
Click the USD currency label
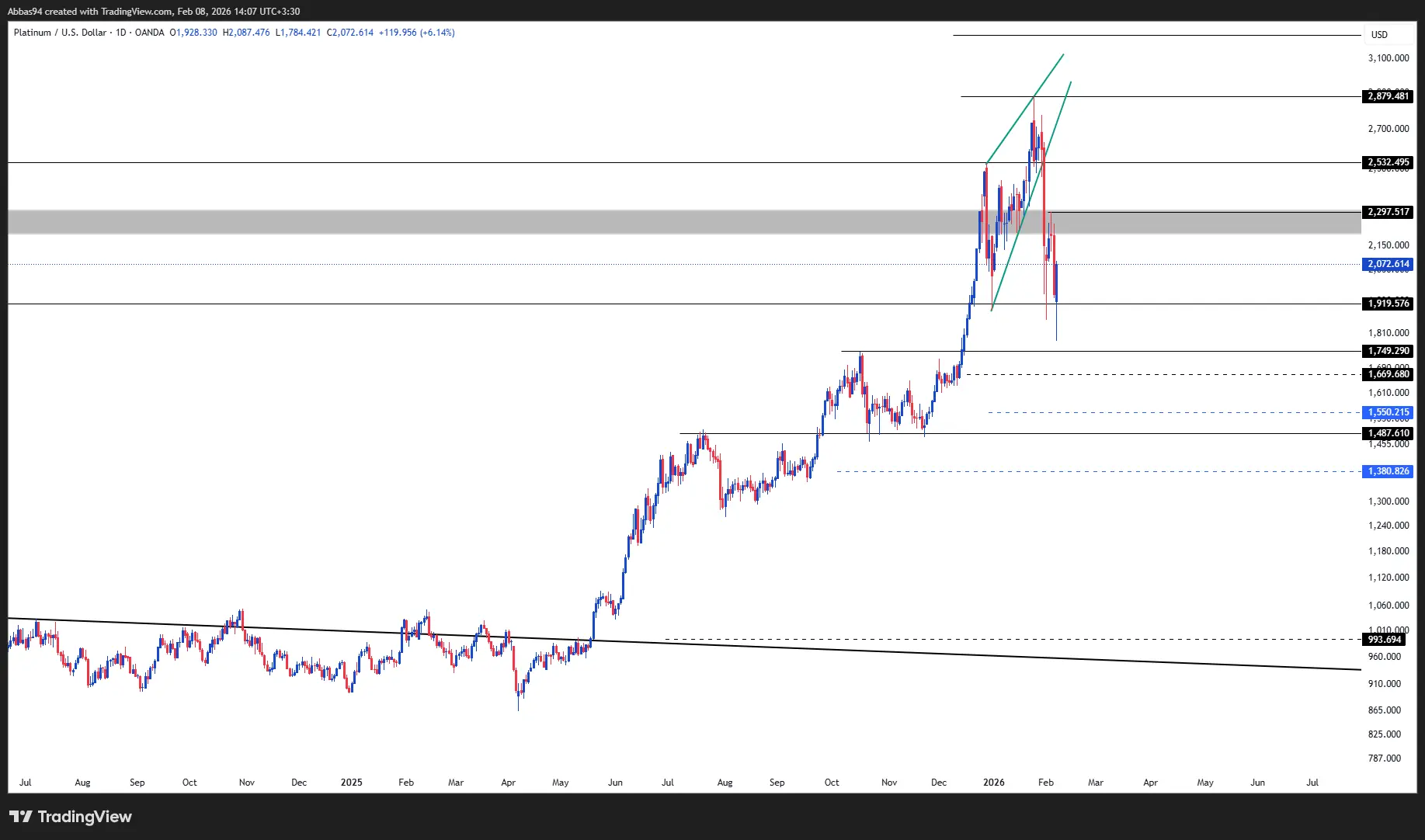pyautogui.click(x=1379, y=35)
